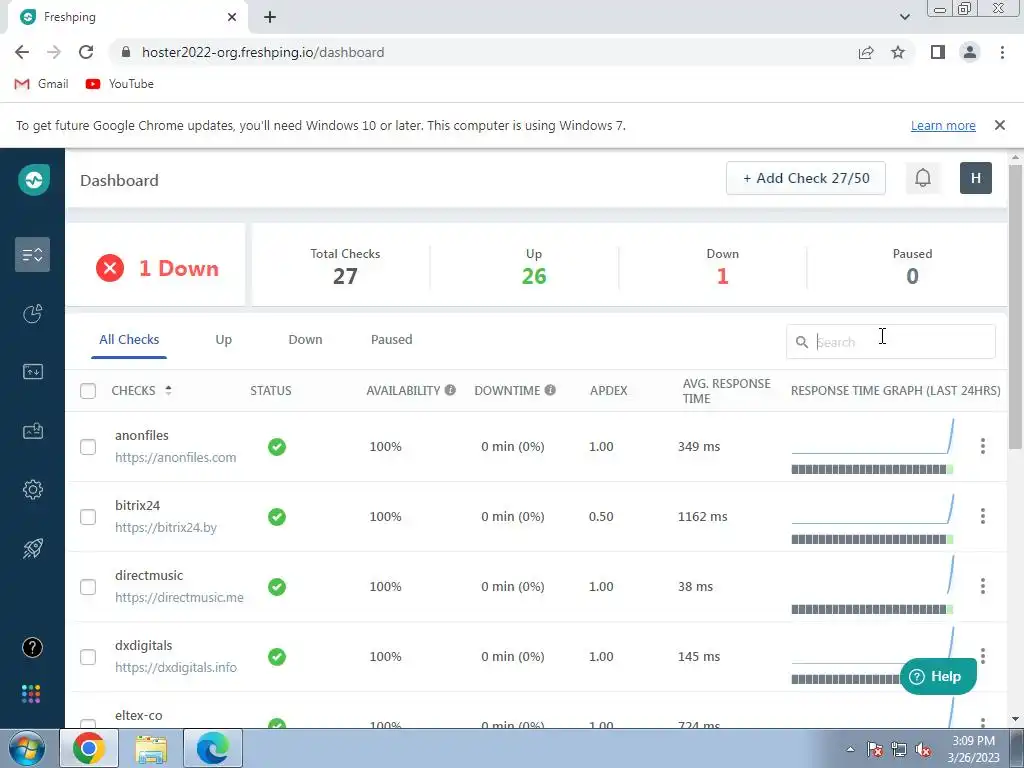Tick the checkbox for bitrix24
Screen dimensions: 1024x768
(x=88, y=517)
